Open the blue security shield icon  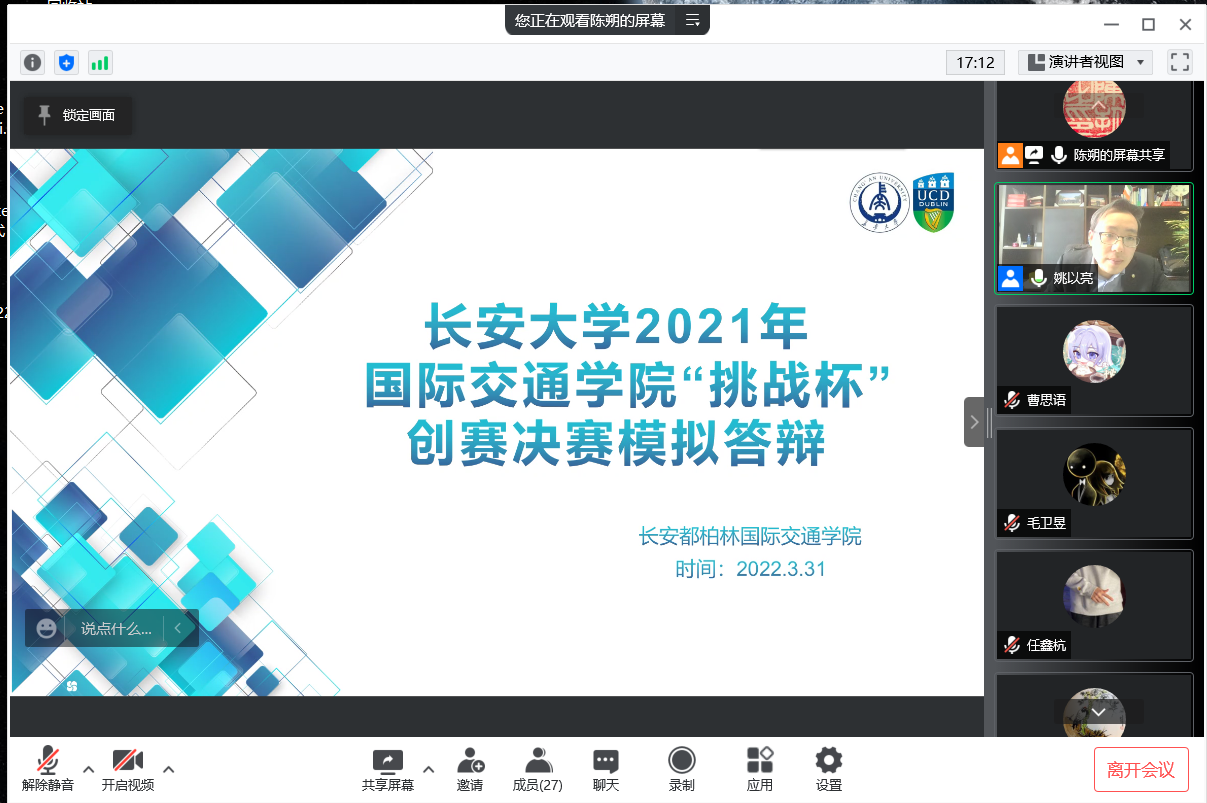(66, 62)
